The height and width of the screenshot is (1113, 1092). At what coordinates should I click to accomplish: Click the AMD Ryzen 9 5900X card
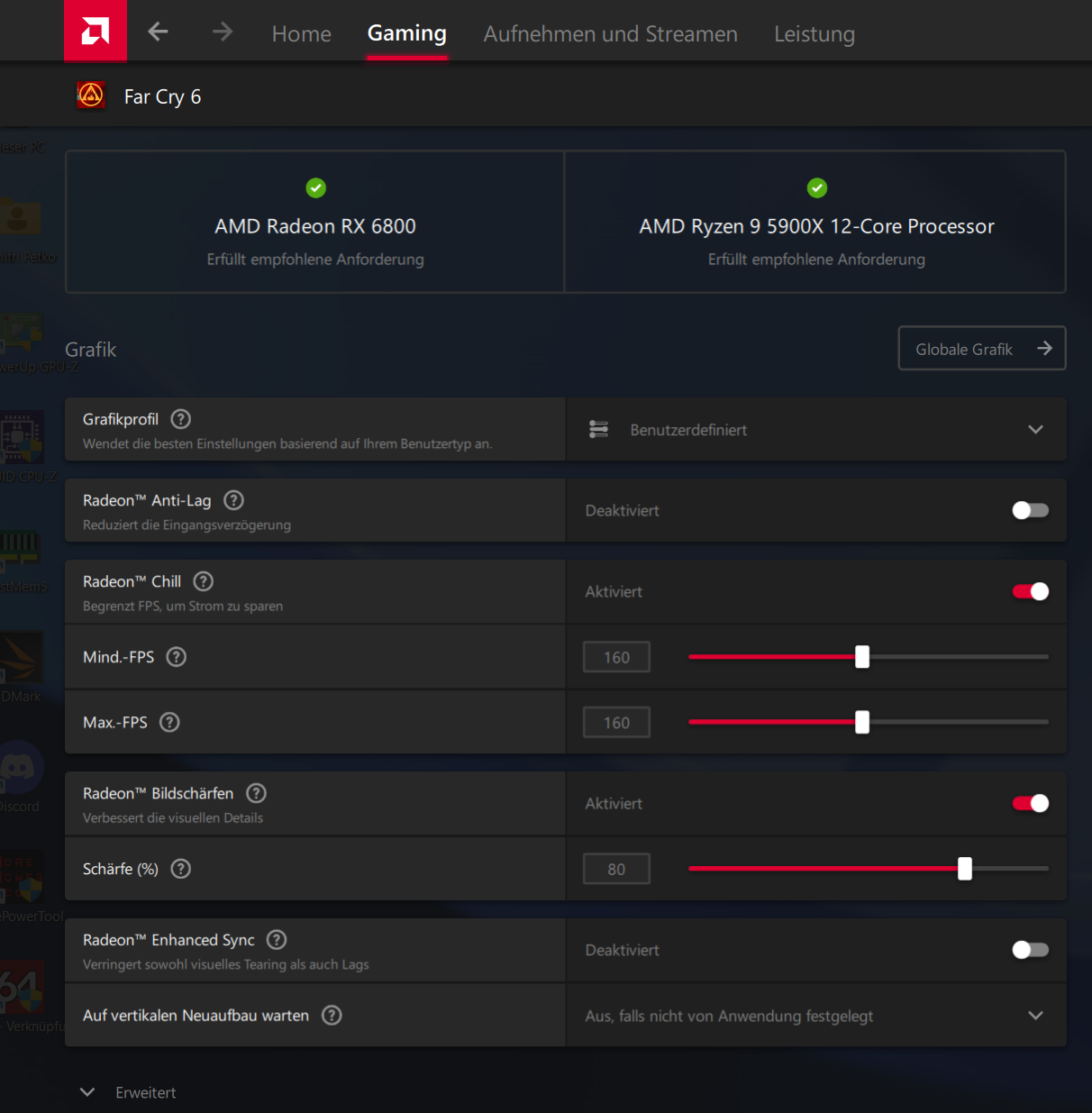click(816, 222)
